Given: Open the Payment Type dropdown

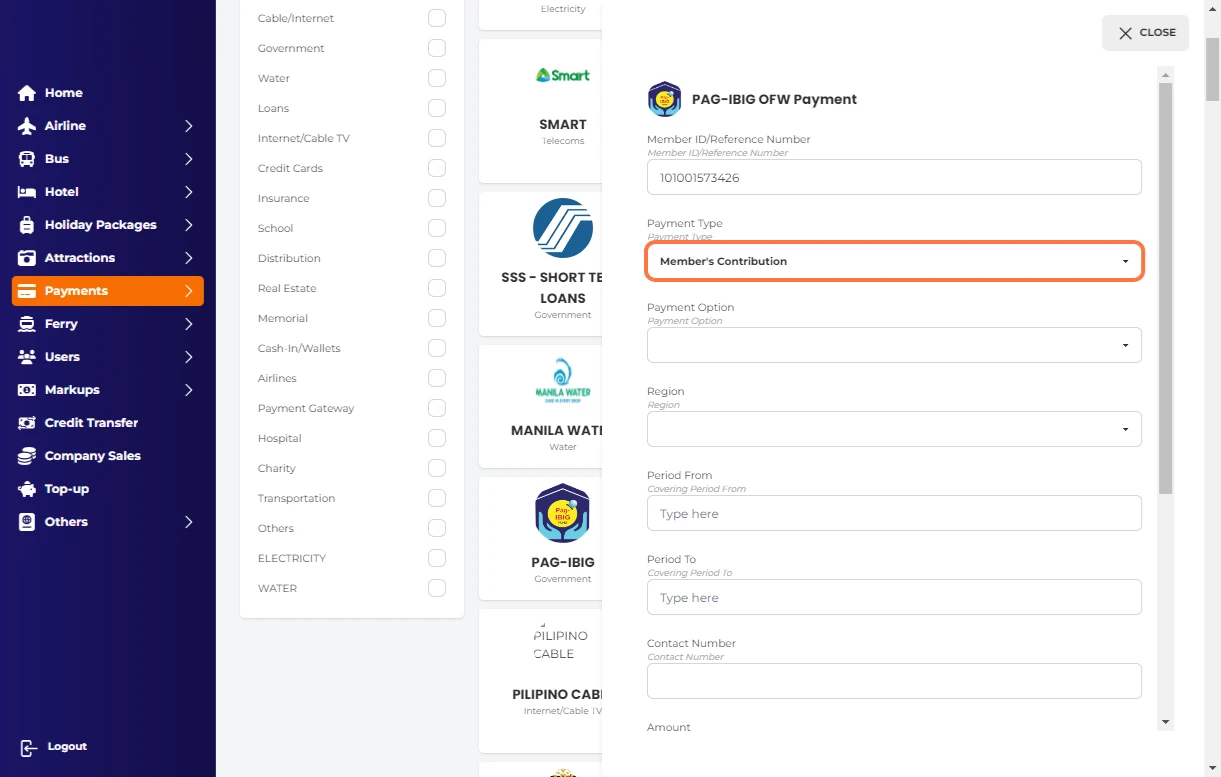Looking at the screenshot, I should [894, 261].
